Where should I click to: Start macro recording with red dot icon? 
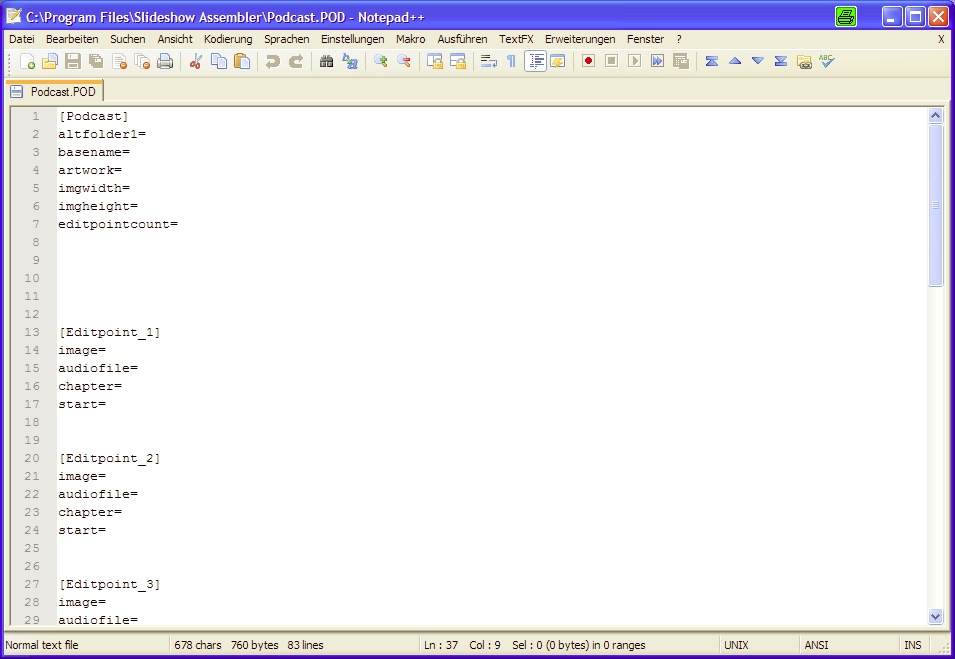coord(588,62)
